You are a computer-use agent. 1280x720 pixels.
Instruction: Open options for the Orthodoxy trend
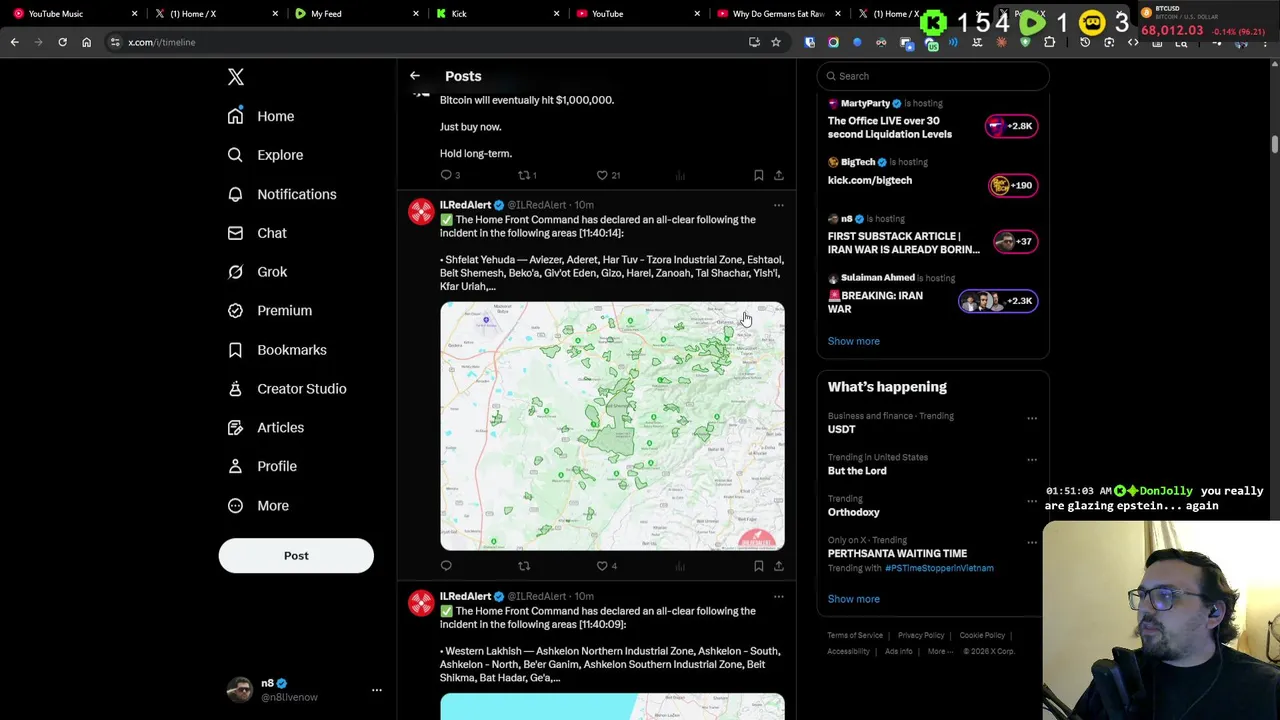pos(1032,501)
